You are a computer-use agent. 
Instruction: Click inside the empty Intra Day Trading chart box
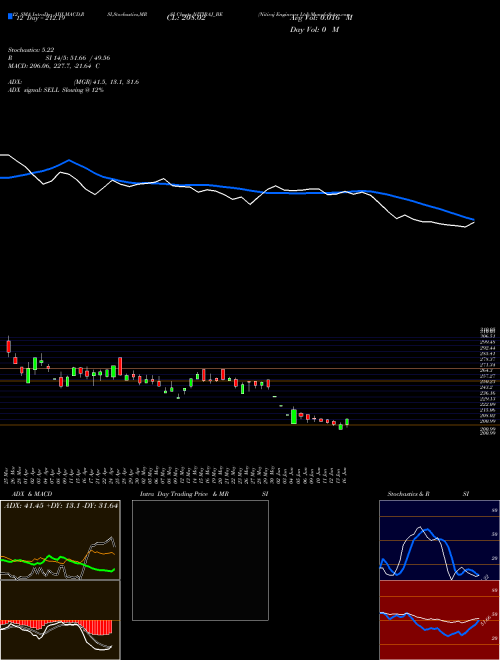click(200, 560)
